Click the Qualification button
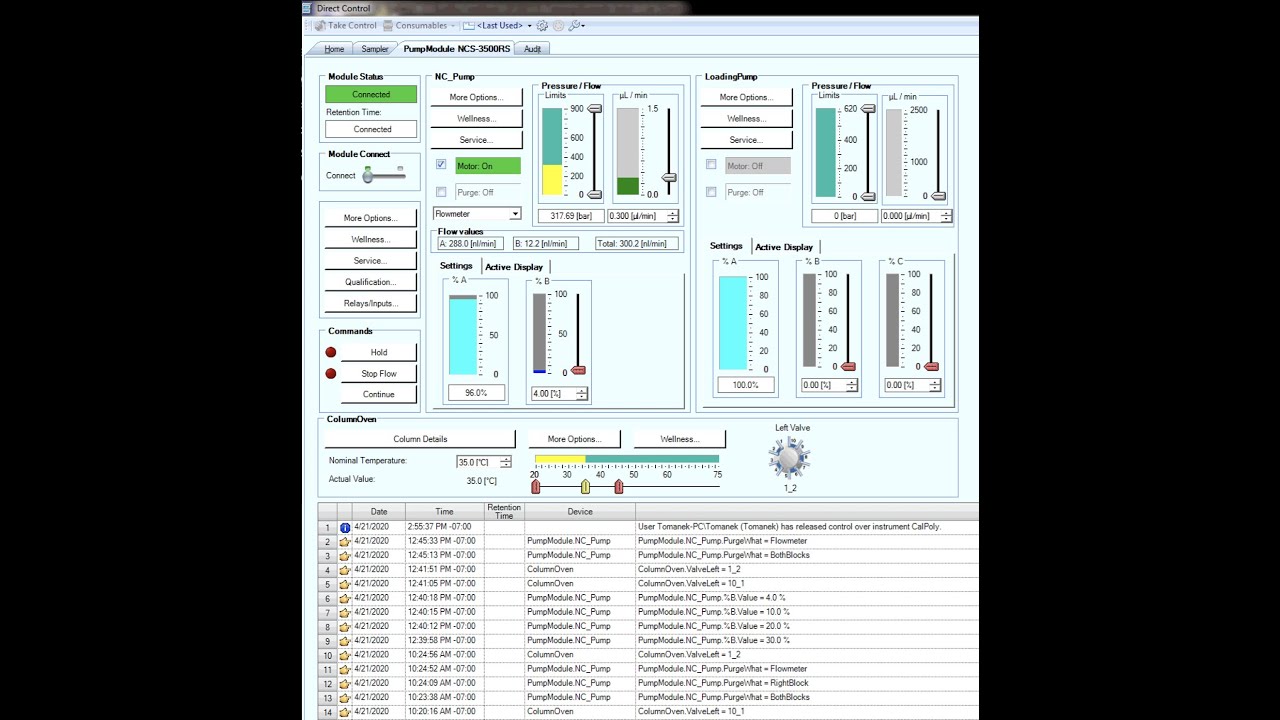Screen dimensions: 1280x720 click(370, 282)
